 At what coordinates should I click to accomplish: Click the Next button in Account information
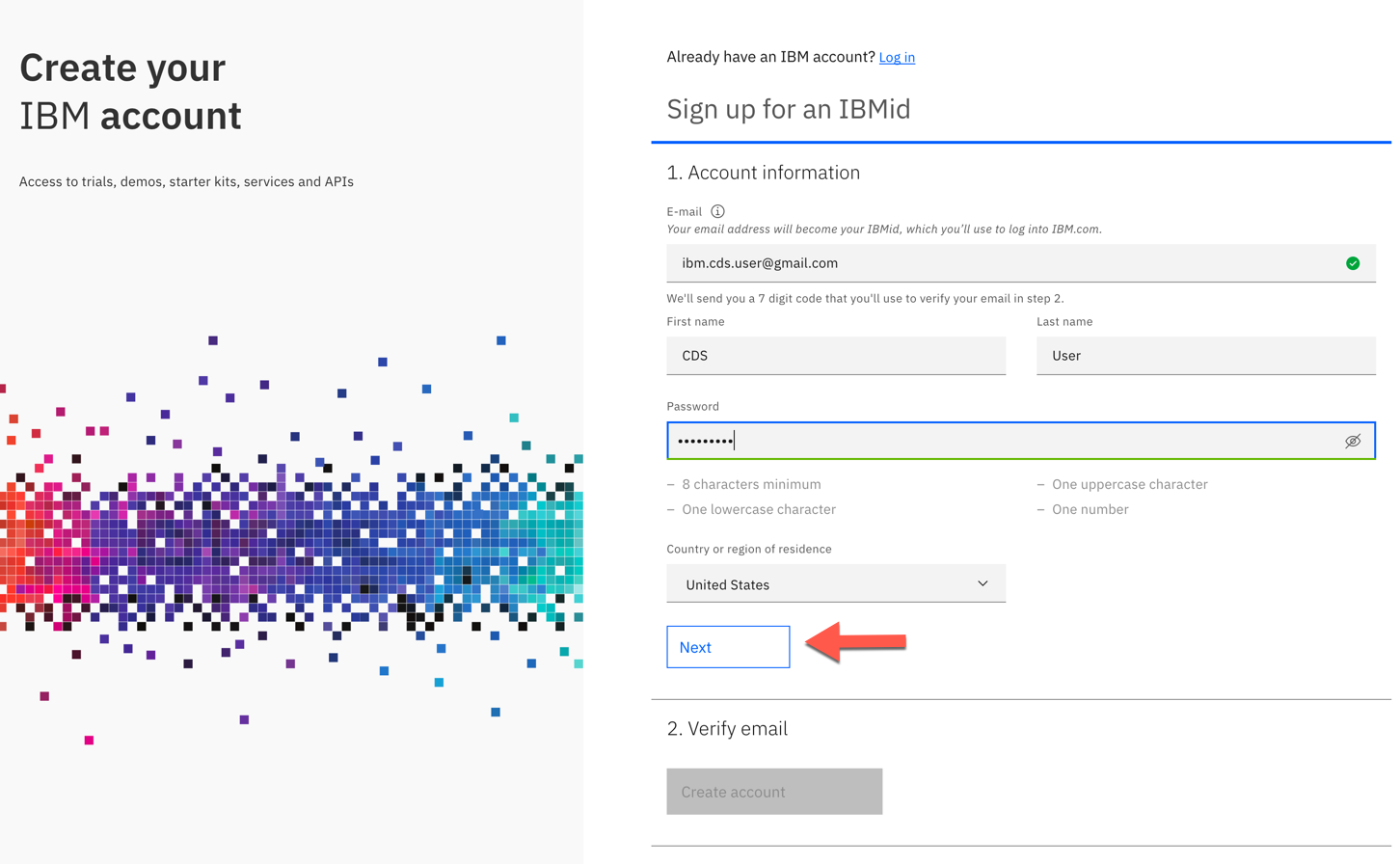click(728, 646)
